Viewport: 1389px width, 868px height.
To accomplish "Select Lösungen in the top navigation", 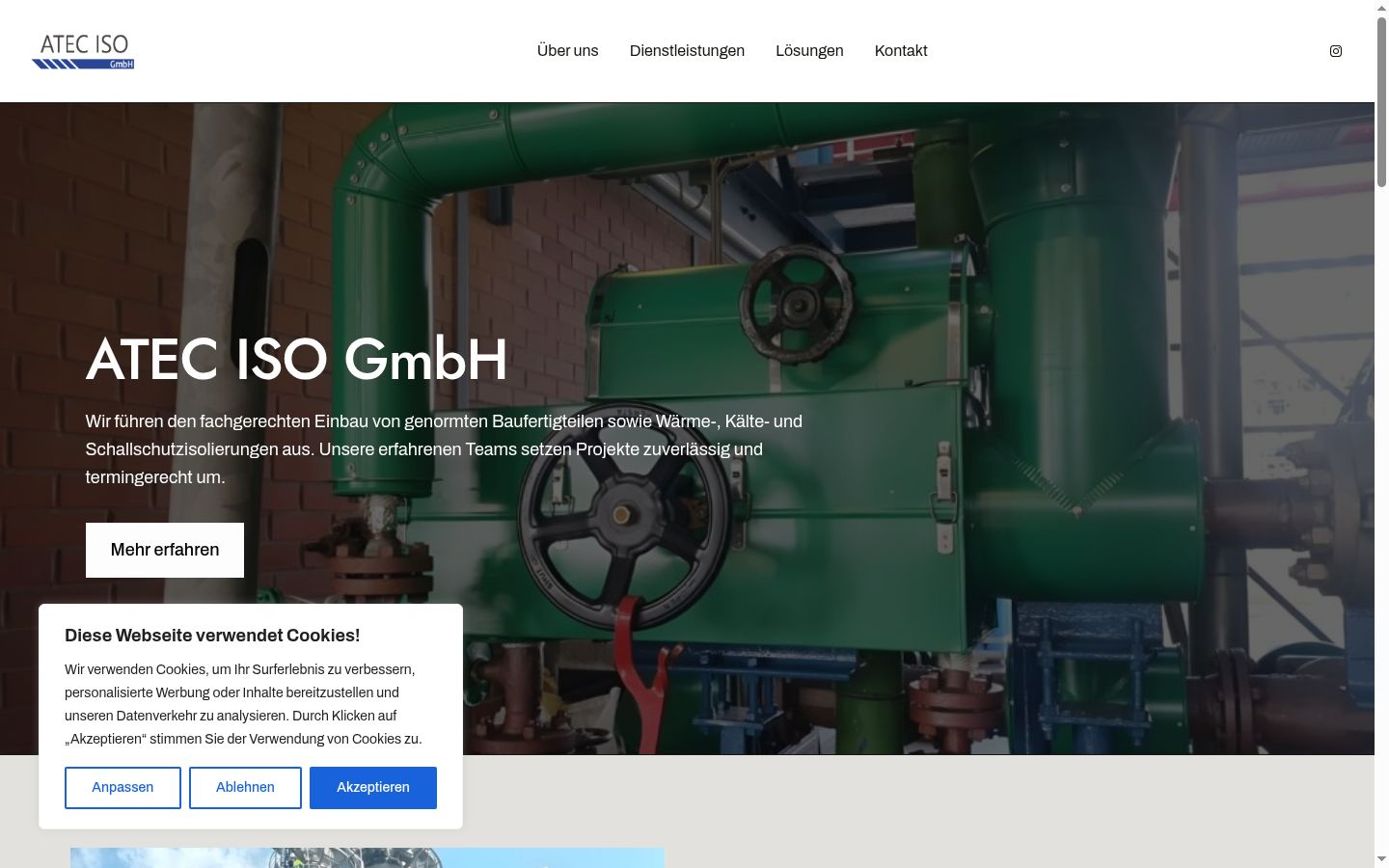I will [809, 51].
